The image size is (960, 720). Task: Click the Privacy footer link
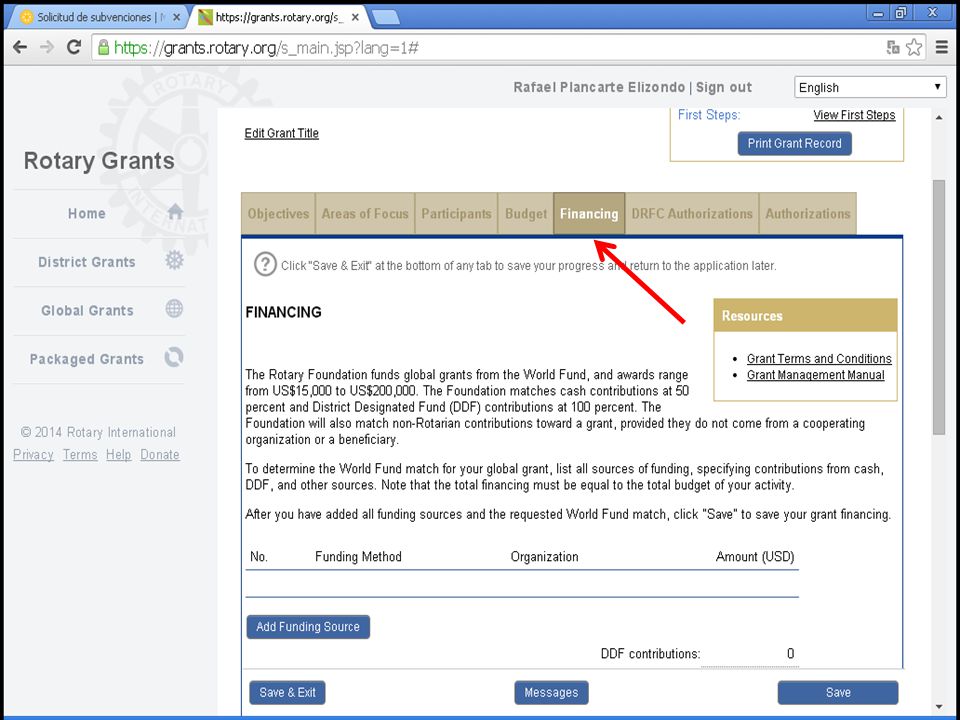33,455
